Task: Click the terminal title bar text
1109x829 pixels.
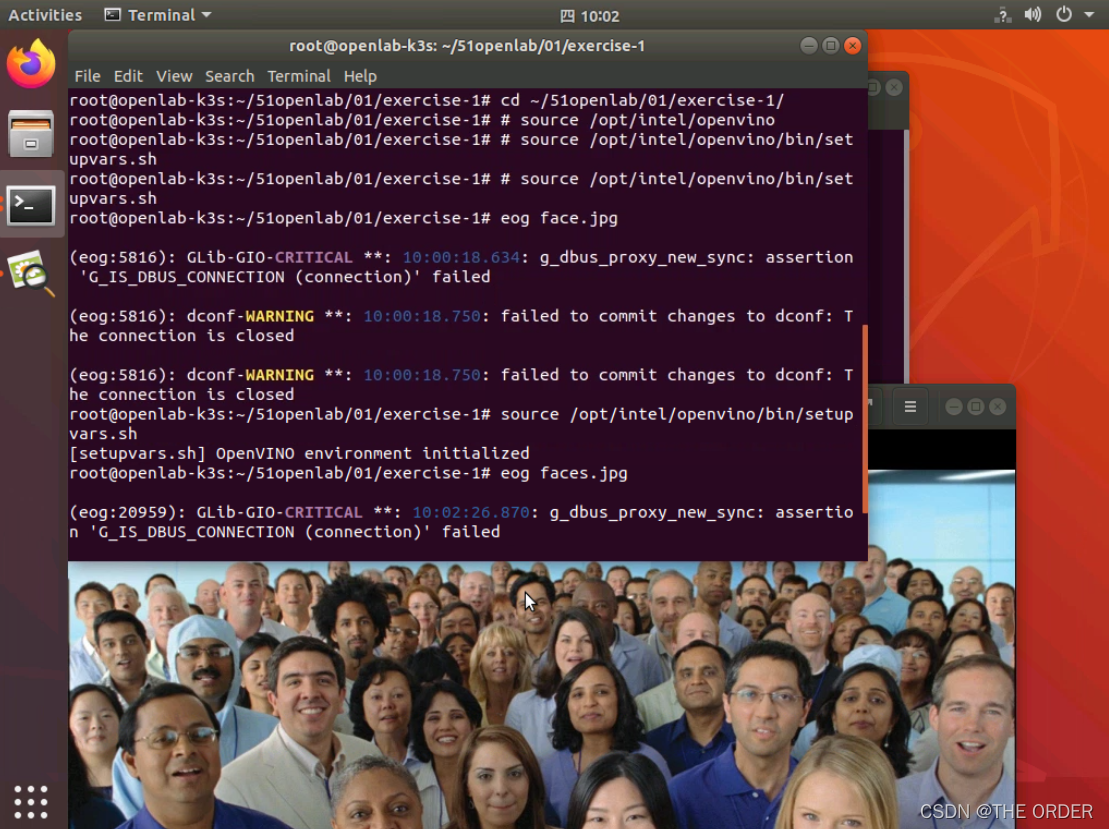Action: [467, 46]
